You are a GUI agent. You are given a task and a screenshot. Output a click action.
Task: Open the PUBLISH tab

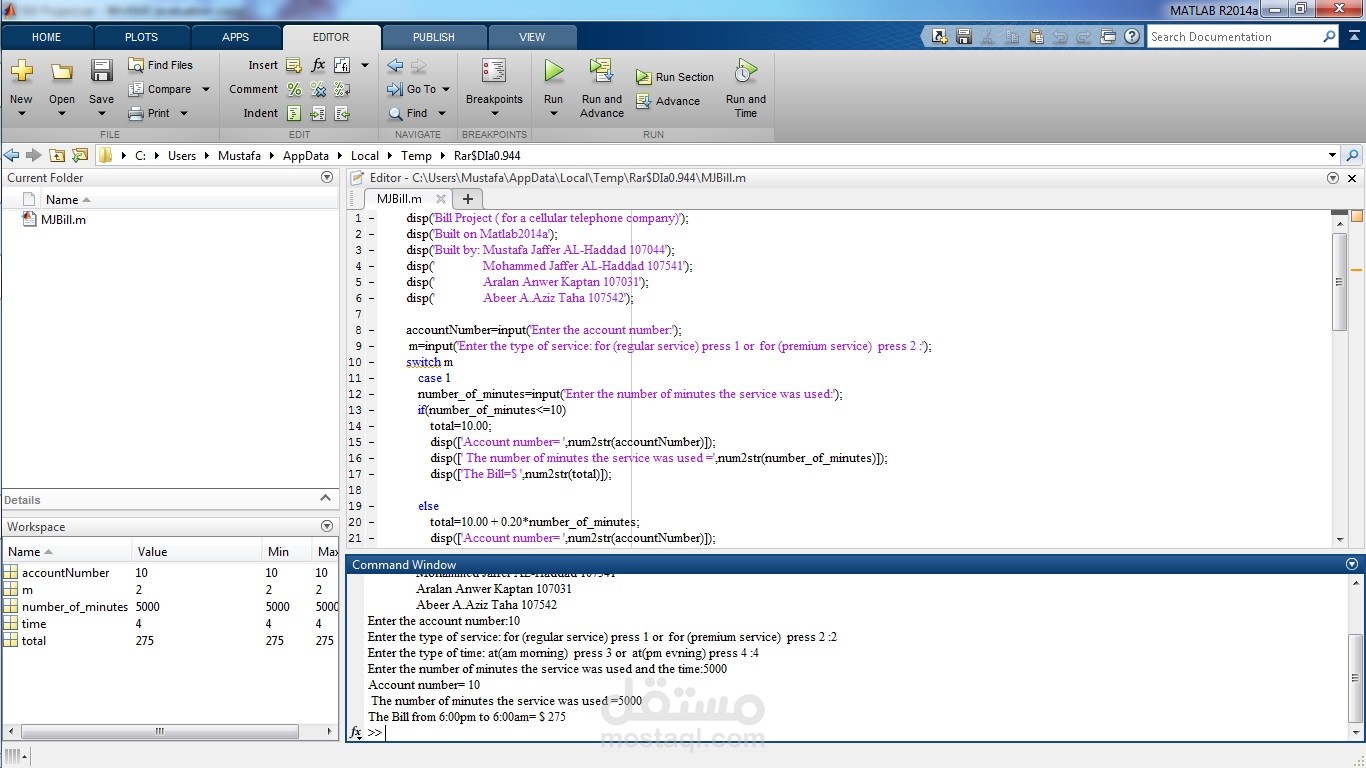coord(433,37)
